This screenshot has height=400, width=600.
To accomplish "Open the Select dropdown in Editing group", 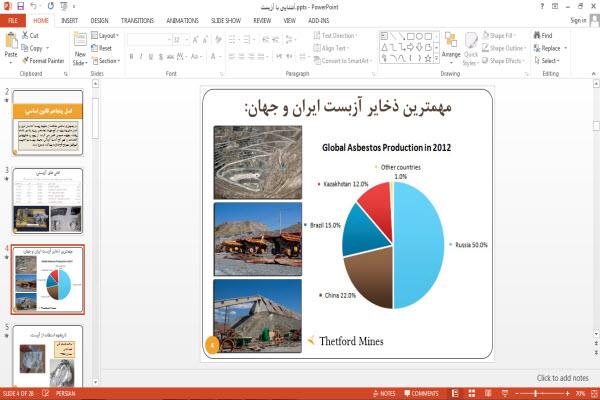I will (547, 60).
